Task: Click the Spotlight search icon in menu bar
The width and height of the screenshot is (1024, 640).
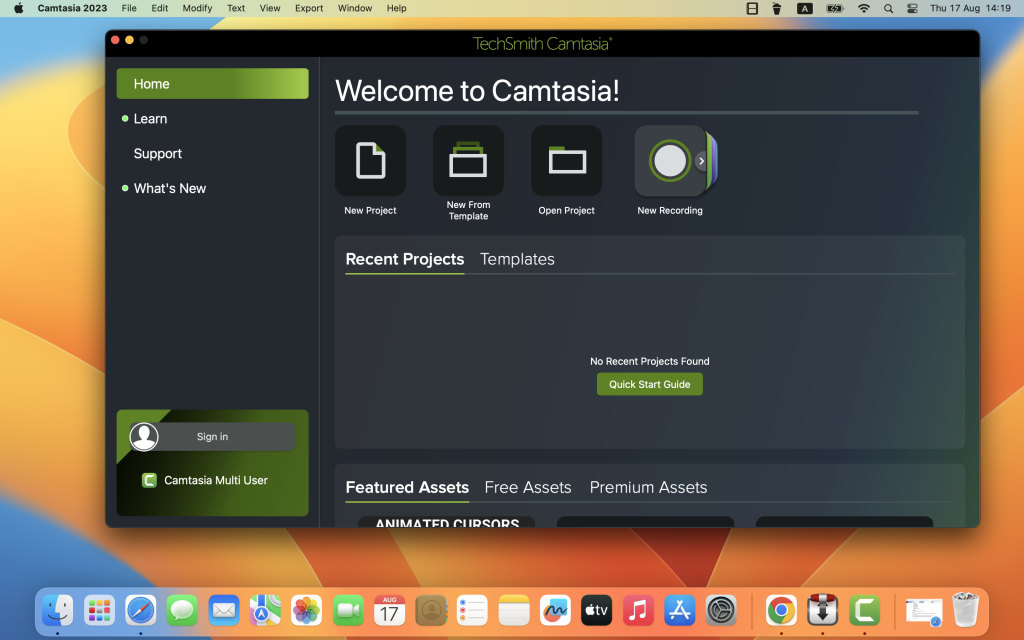Action: [x=888, y=8]
